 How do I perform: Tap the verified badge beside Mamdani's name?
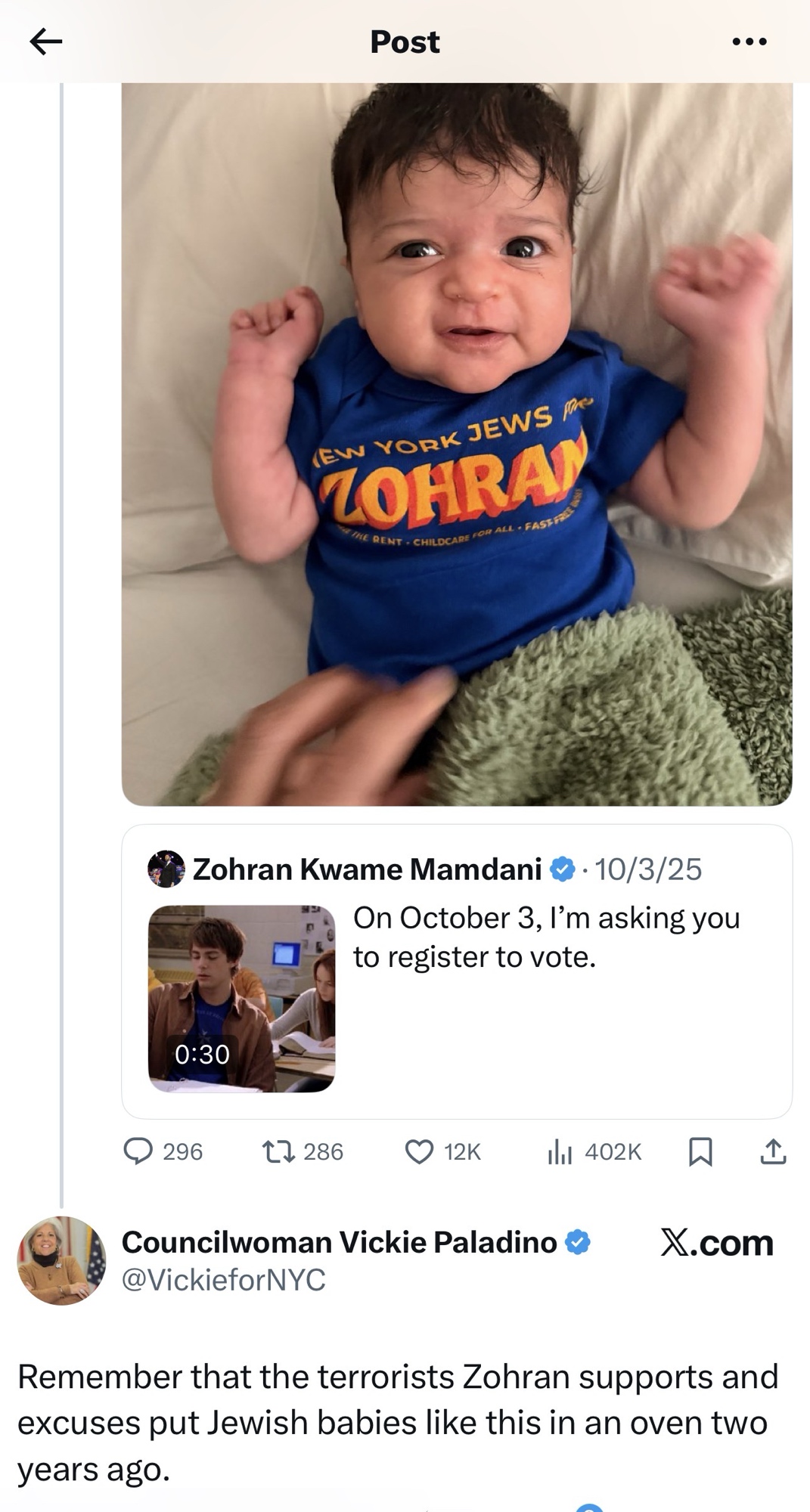point(562,869)
